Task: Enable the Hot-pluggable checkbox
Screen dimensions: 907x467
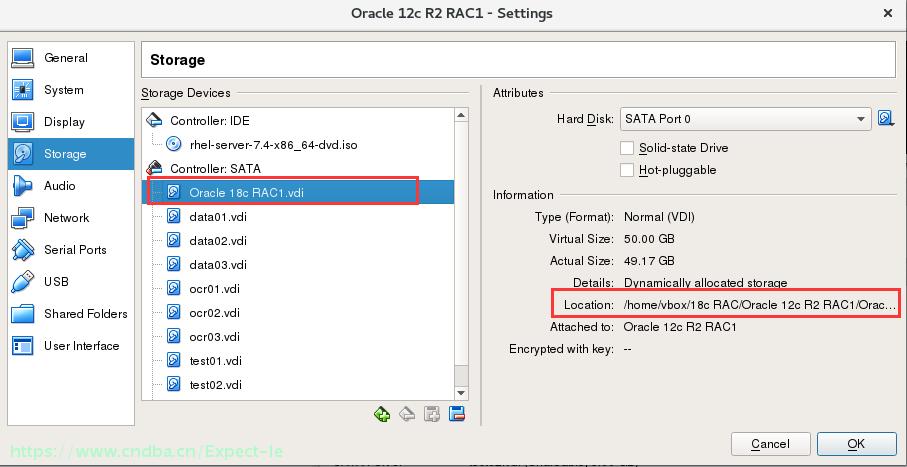Action: click(x=627, y=170)
